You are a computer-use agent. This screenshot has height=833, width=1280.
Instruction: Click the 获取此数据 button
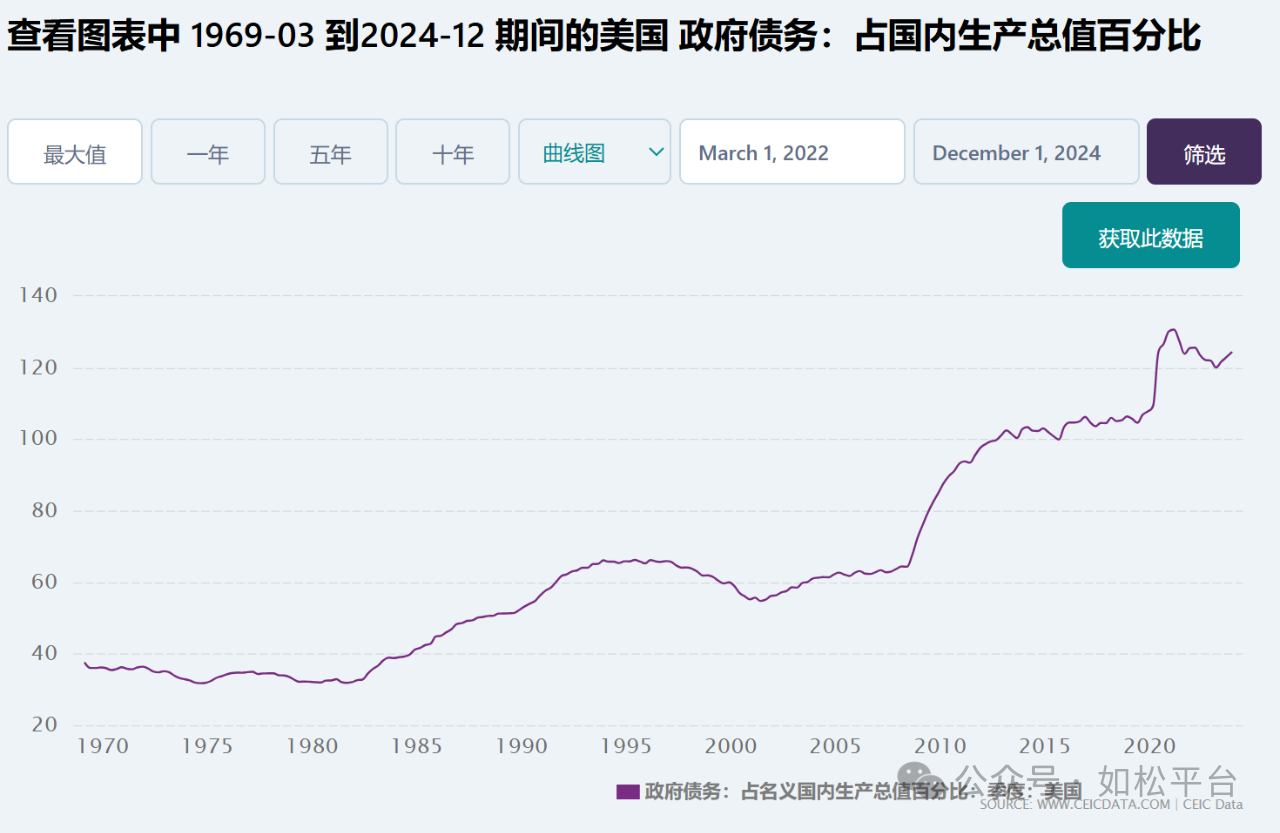point(1151,236)
